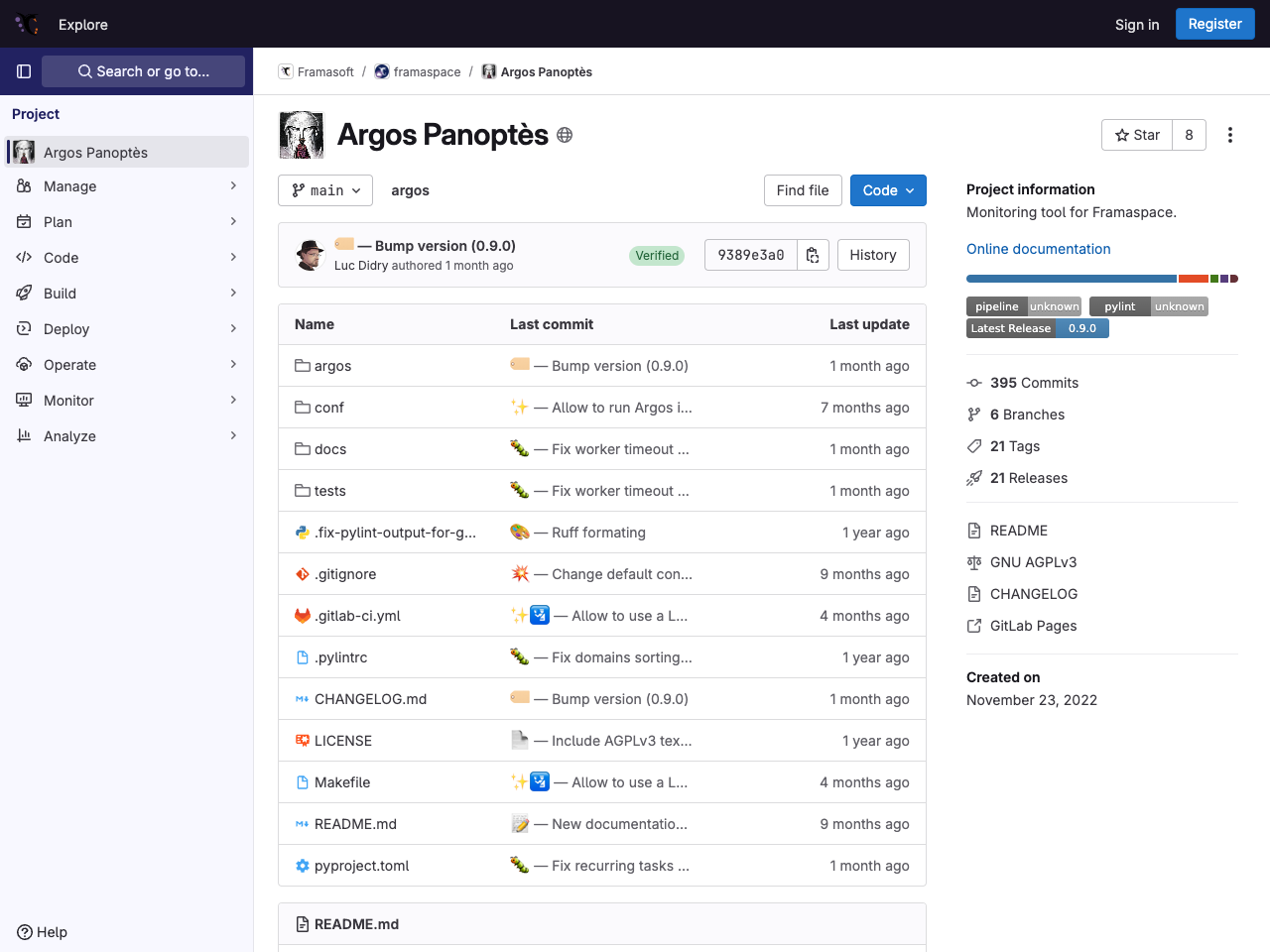Click commit SHA 9389e3a0
Viewport: 1270px width, 952px height.
point(751,255)
